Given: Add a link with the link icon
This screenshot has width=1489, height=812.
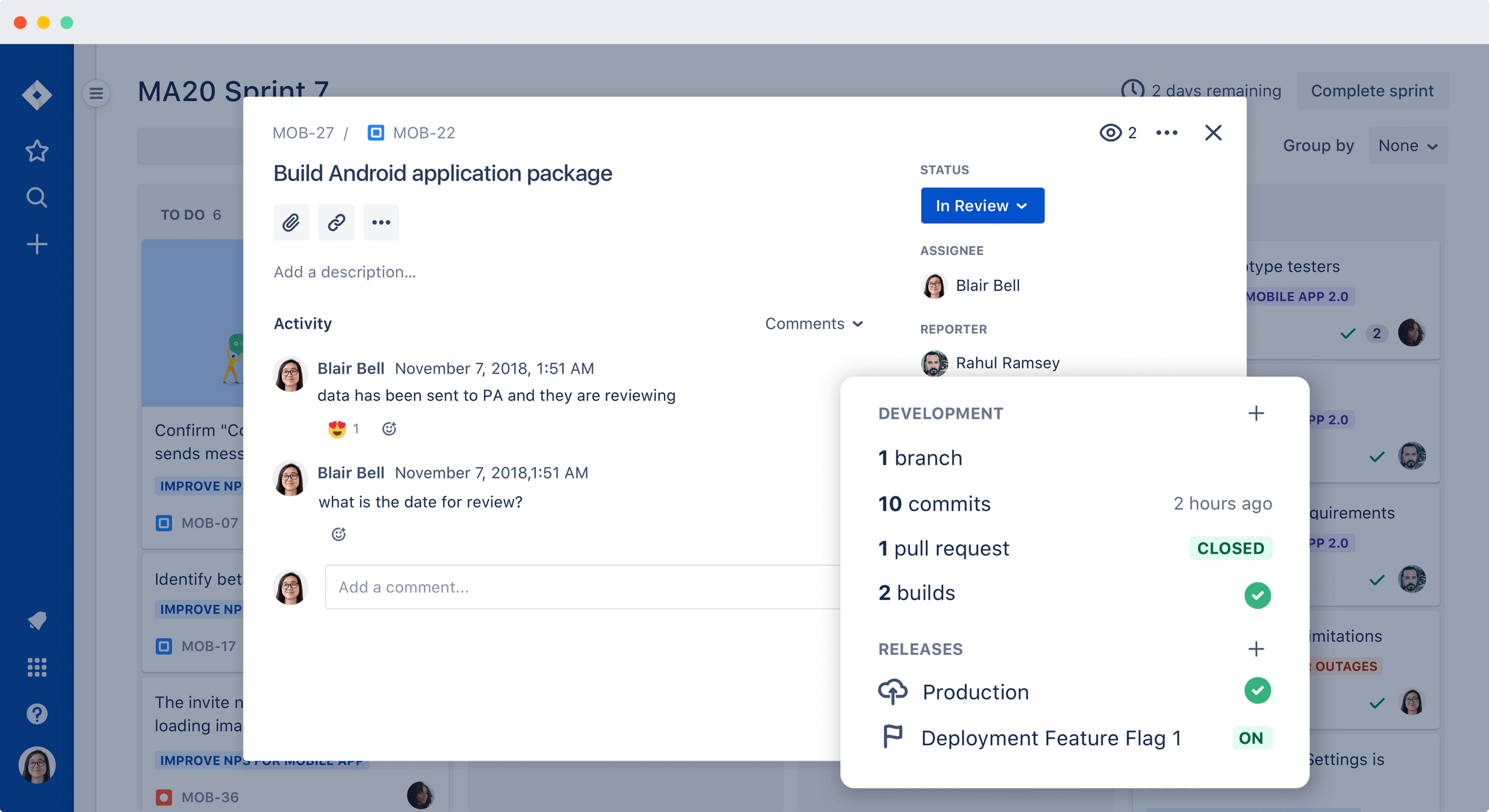Looking at the screenshot, I should (336, 222).
